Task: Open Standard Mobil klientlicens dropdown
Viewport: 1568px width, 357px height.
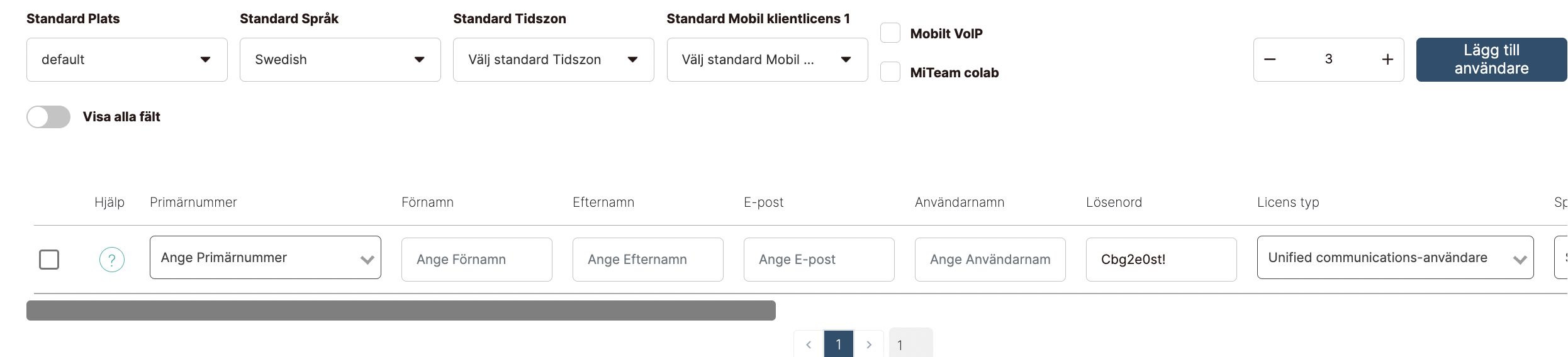Action: 768,60
